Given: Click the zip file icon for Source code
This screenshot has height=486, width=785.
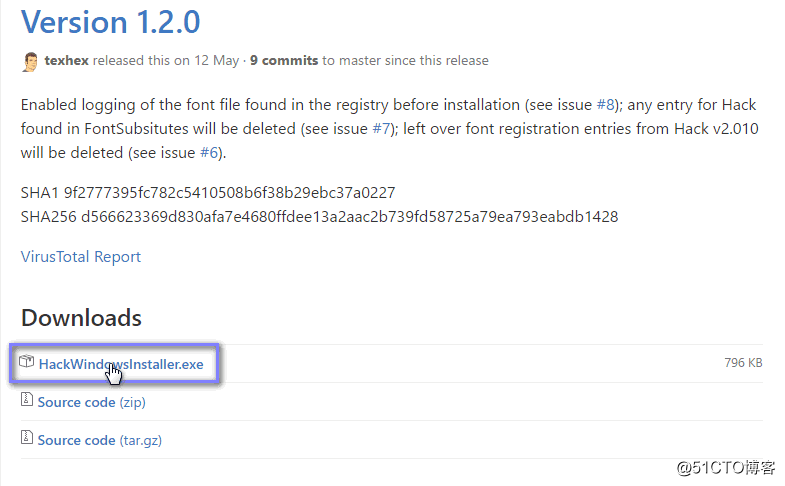Looking at the screenshot, I should pyautogui.click(x=27, y=399).
